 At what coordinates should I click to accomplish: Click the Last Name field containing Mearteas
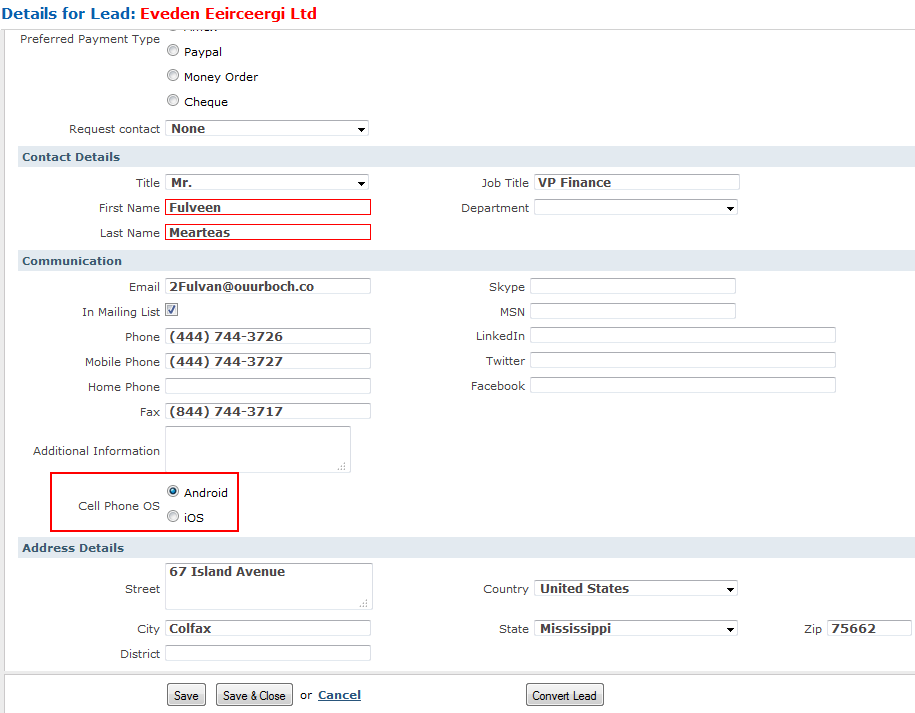[x=268, y=232]
